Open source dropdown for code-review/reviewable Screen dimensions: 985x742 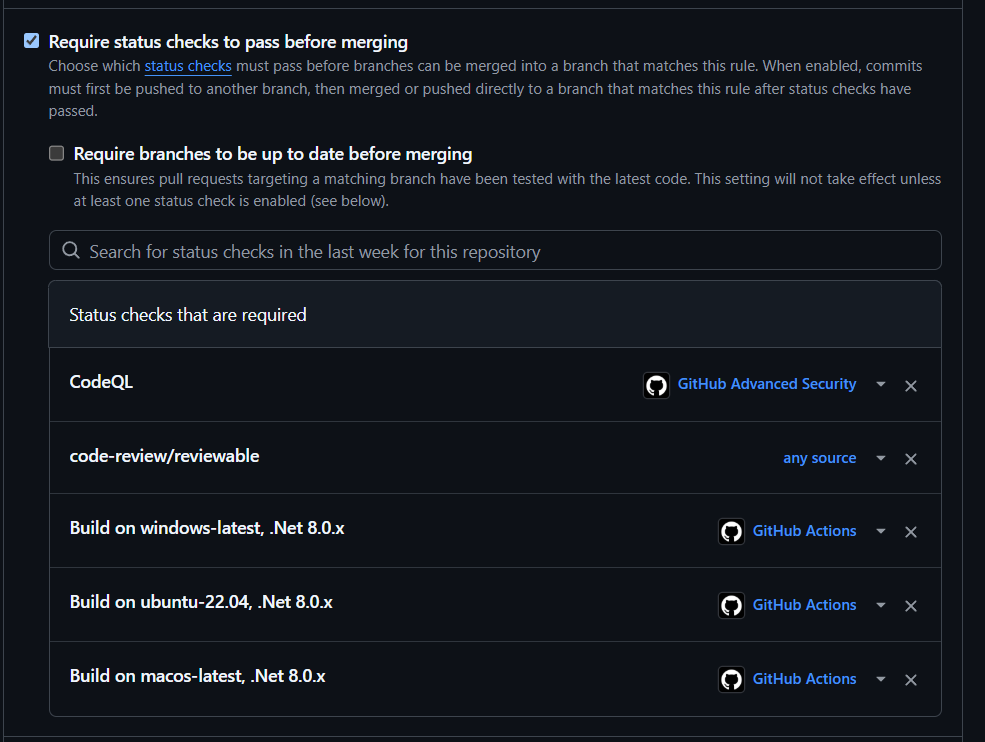(x=880, y=458)
